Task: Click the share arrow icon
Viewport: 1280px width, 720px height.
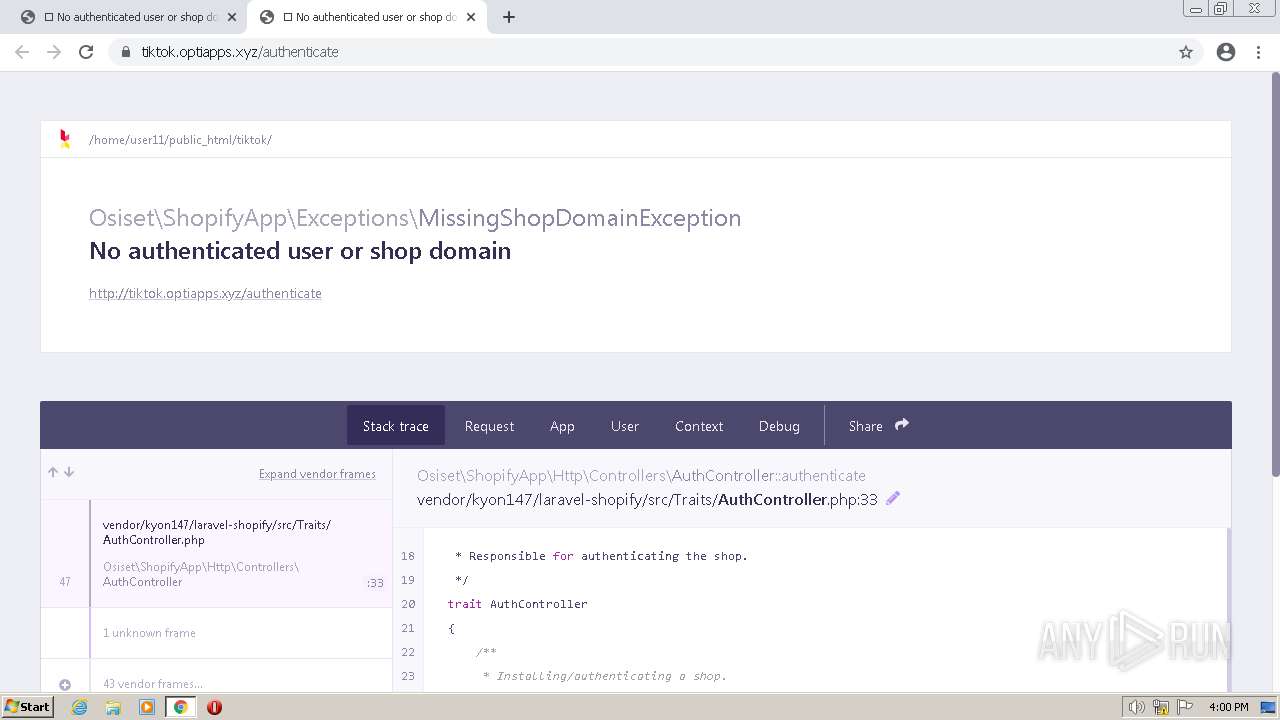Action: tap(902, 424)
